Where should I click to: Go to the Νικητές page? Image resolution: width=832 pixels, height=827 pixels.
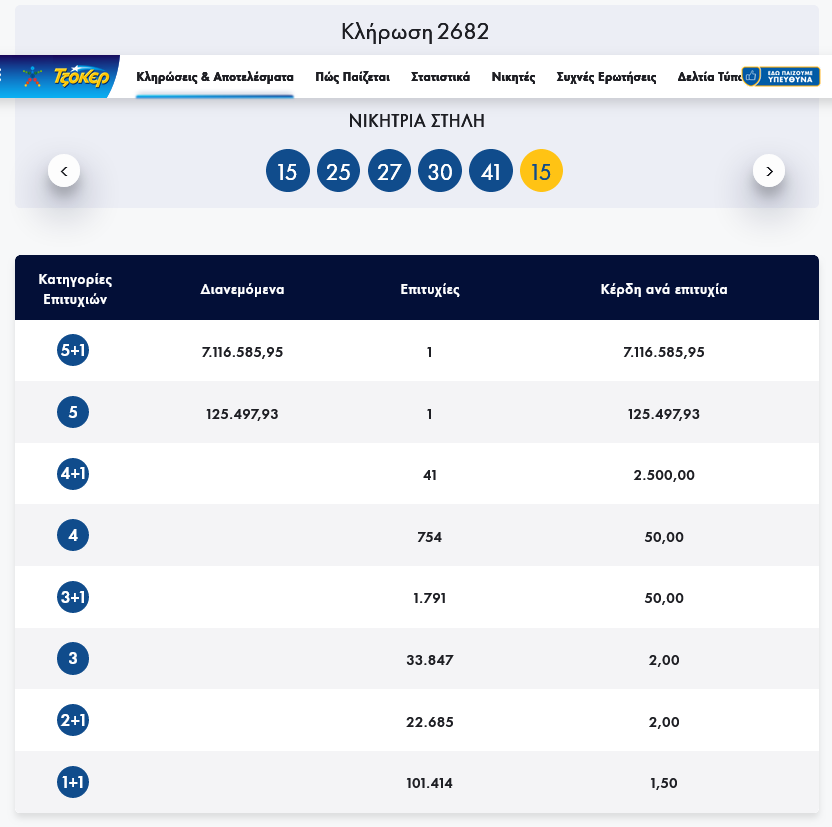(513, 77)
